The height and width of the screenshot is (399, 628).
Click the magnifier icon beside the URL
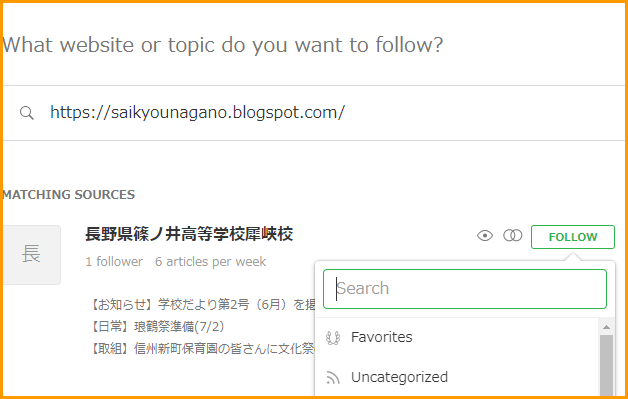(x=27, y=113)
